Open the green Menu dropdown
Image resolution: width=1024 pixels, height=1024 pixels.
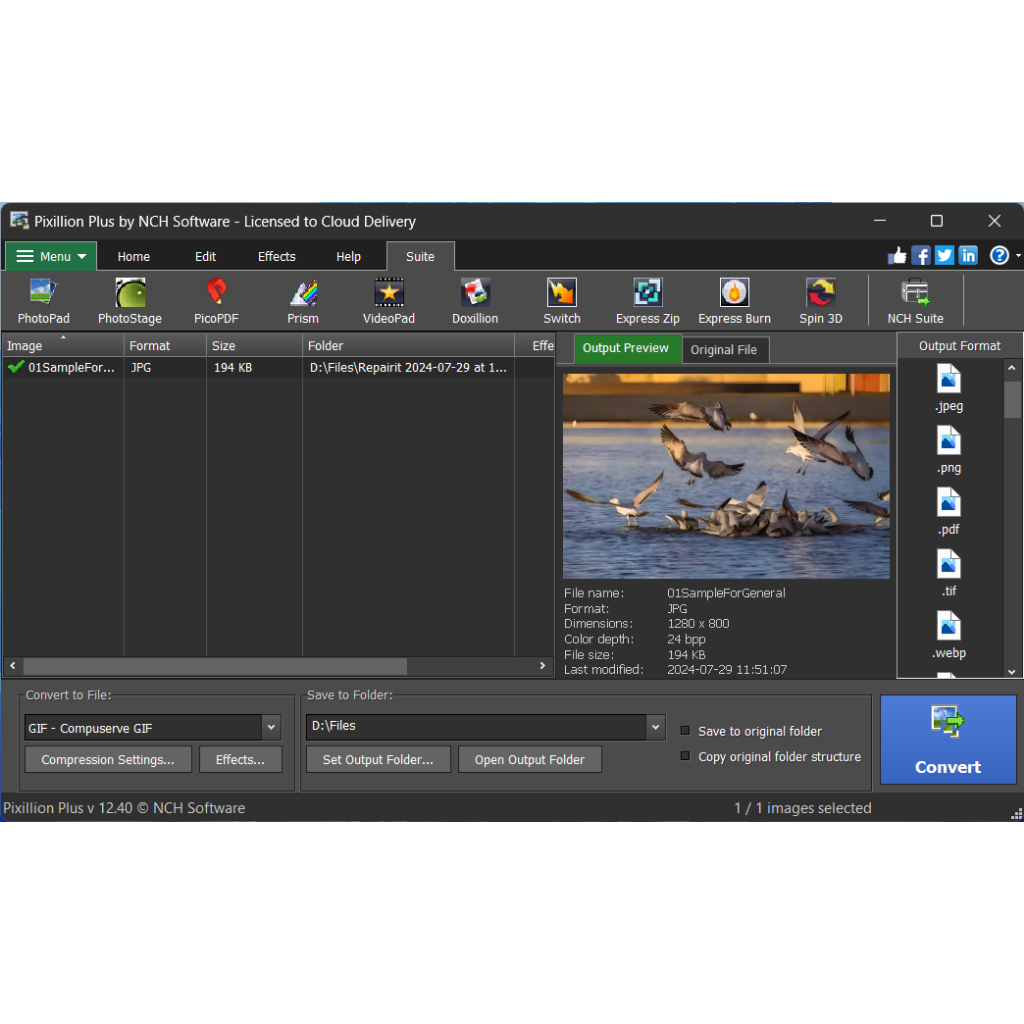tap(51, 257)
